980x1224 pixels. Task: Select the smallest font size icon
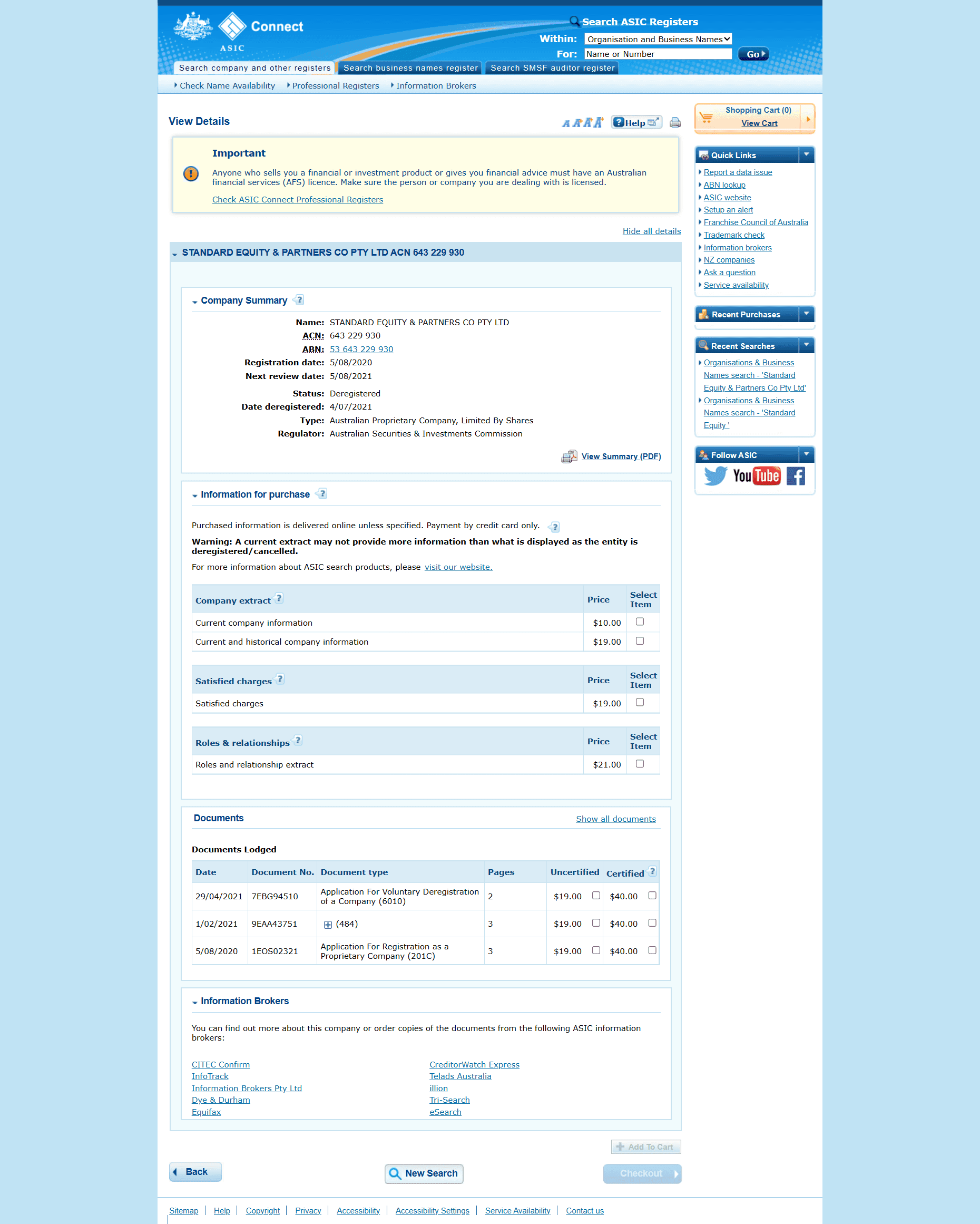tap(565, 124)
